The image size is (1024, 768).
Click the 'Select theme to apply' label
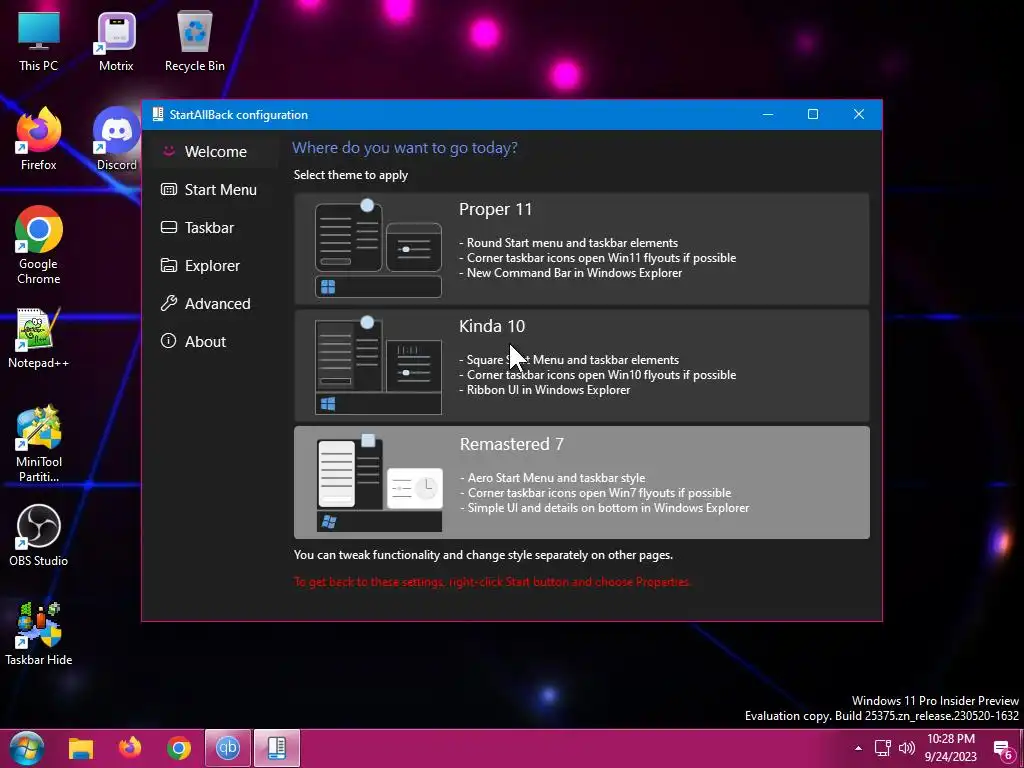pyautogui.click(x=351, y=175)
